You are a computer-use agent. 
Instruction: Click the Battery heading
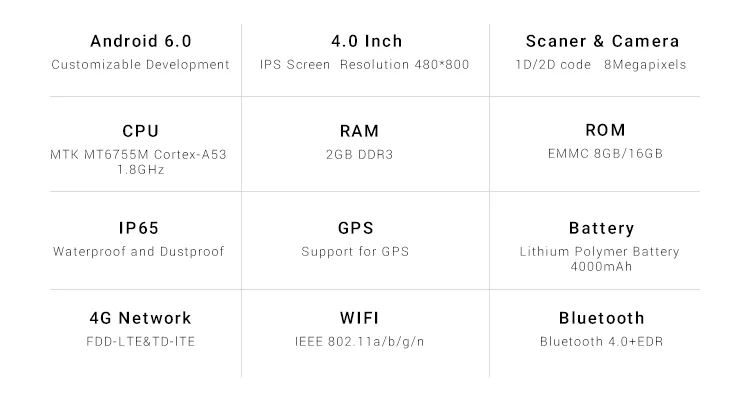(x=601, y=228)
